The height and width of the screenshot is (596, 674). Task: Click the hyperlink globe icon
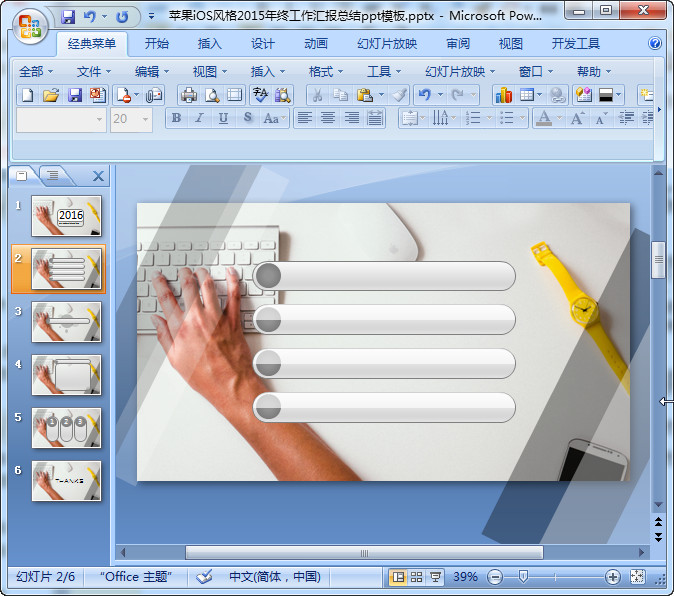[x=558, y=95]
